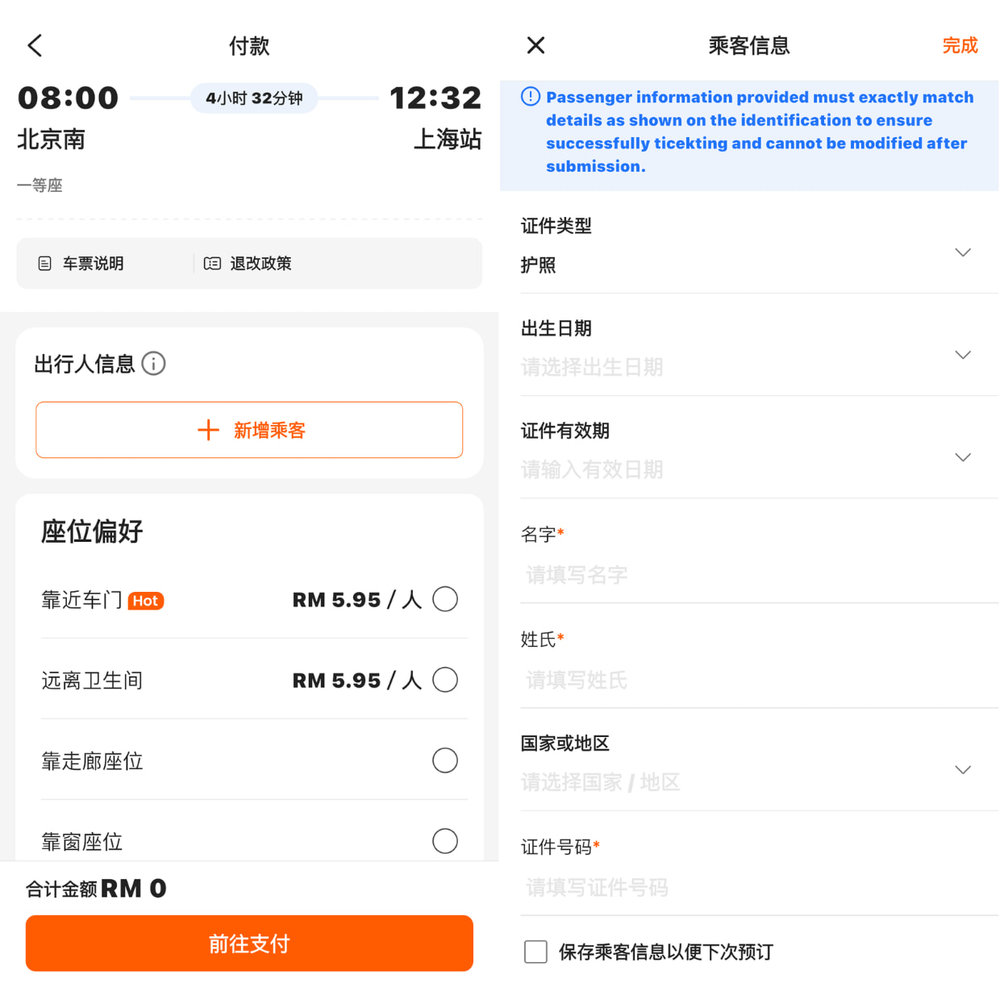Screen dimensions: 1000x1000
Task: Tap the plus icon to add a passenger
Action: pos(208,429)
